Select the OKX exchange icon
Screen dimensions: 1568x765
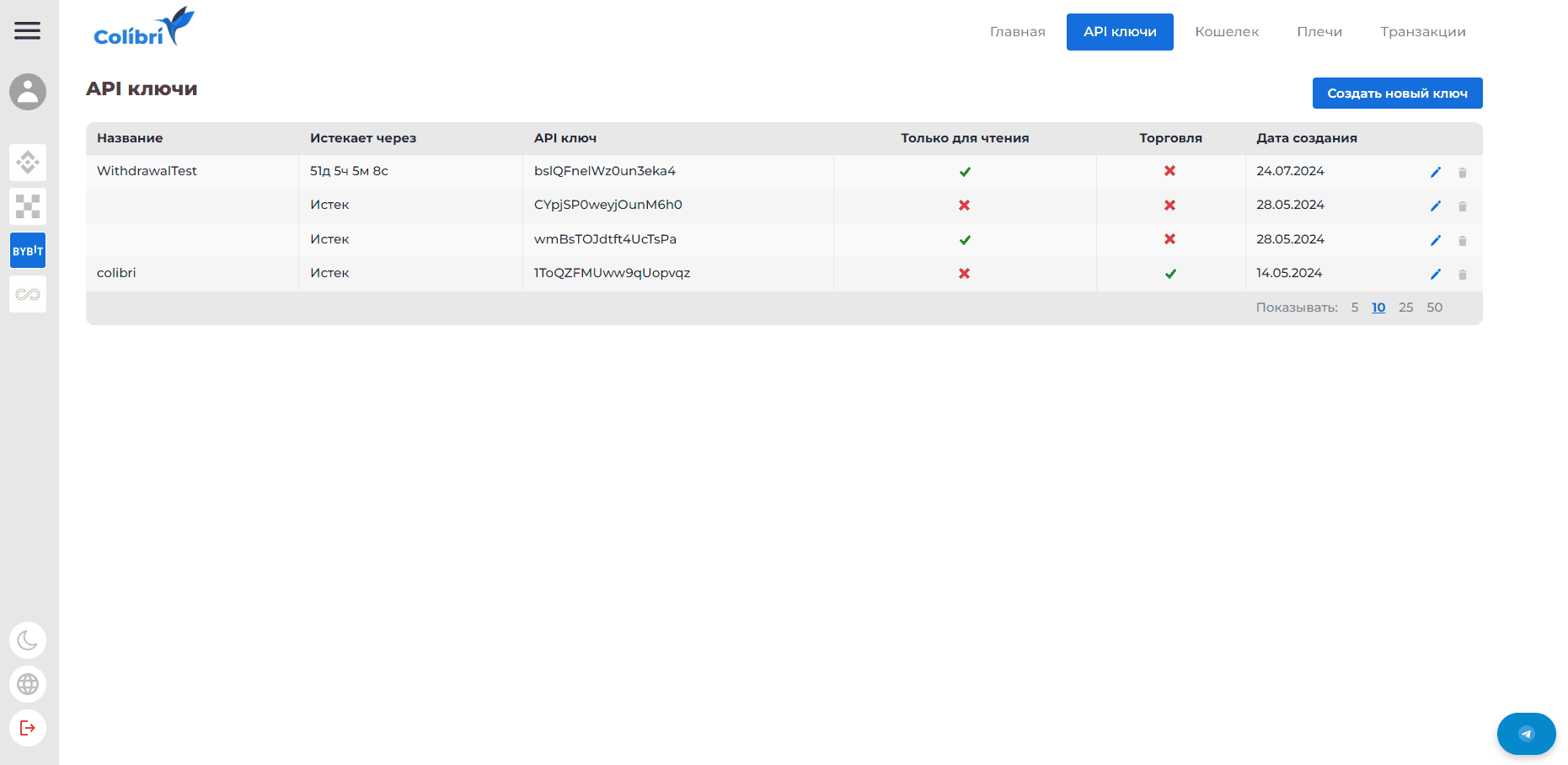coord(28,206)
